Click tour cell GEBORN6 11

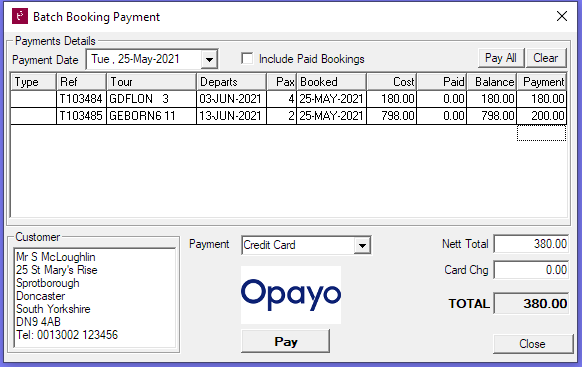pyautogui.click(x=151, y=116)
